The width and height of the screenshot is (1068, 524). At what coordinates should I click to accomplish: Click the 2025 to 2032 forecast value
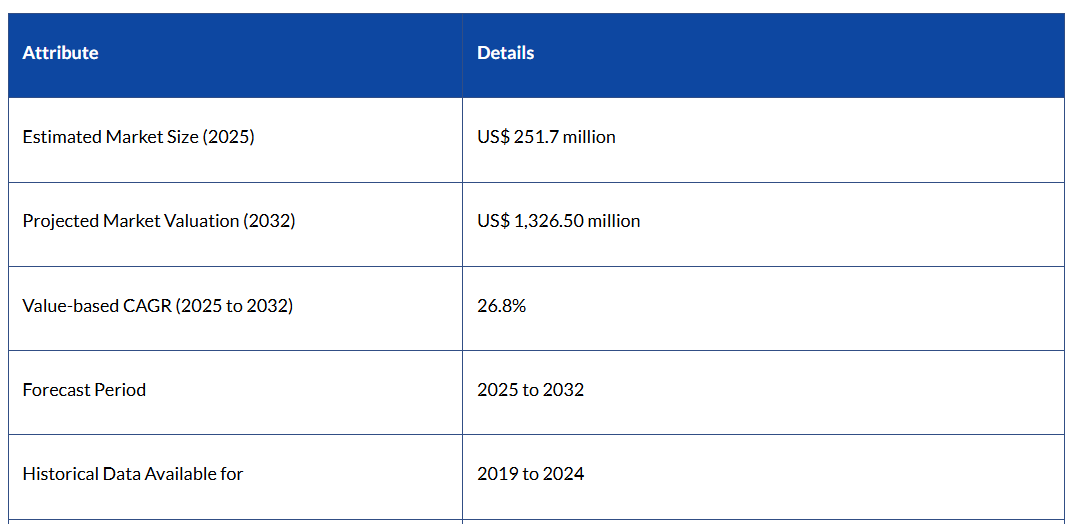530,390
